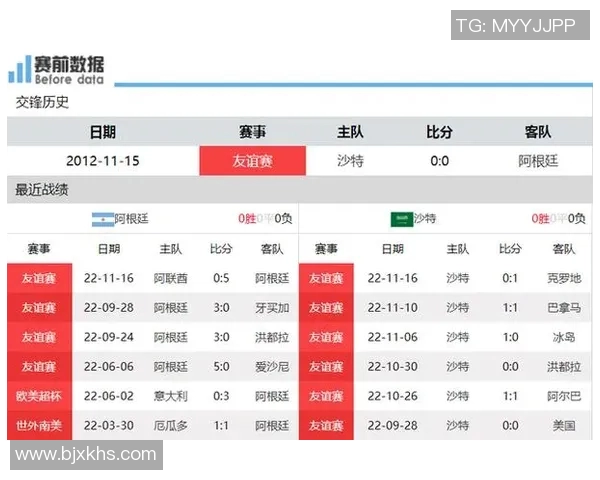Select the date 22-06-06
The height and width of the screenshot is (480, 600).
click(x=109, y=367)
